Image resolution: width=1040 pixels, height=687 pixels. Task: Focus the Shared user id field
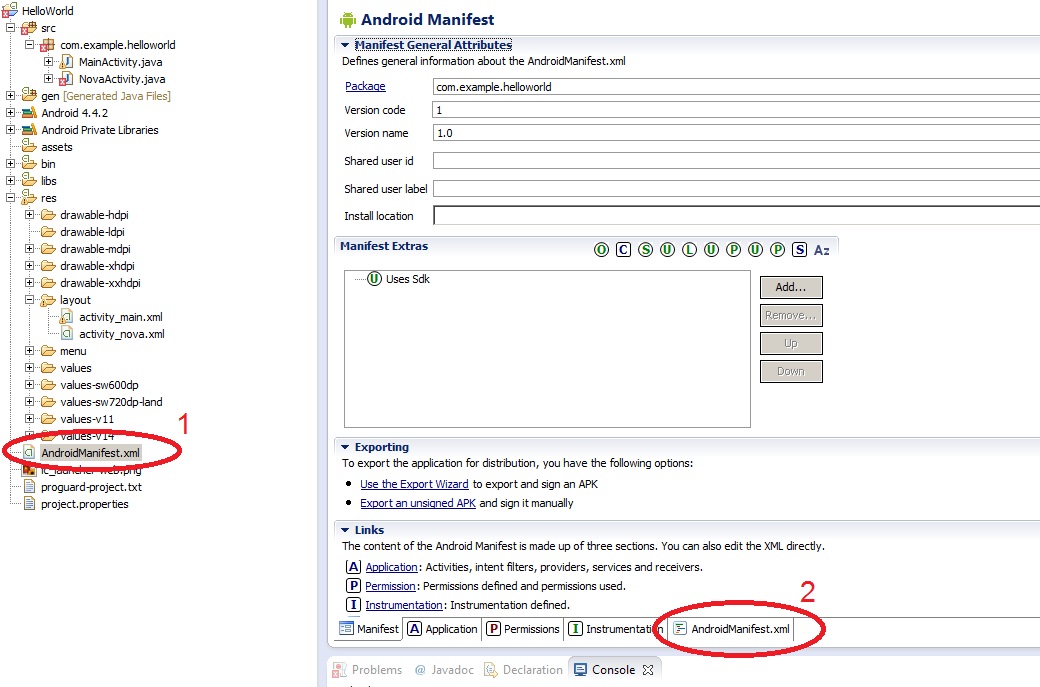pos(736,161)
